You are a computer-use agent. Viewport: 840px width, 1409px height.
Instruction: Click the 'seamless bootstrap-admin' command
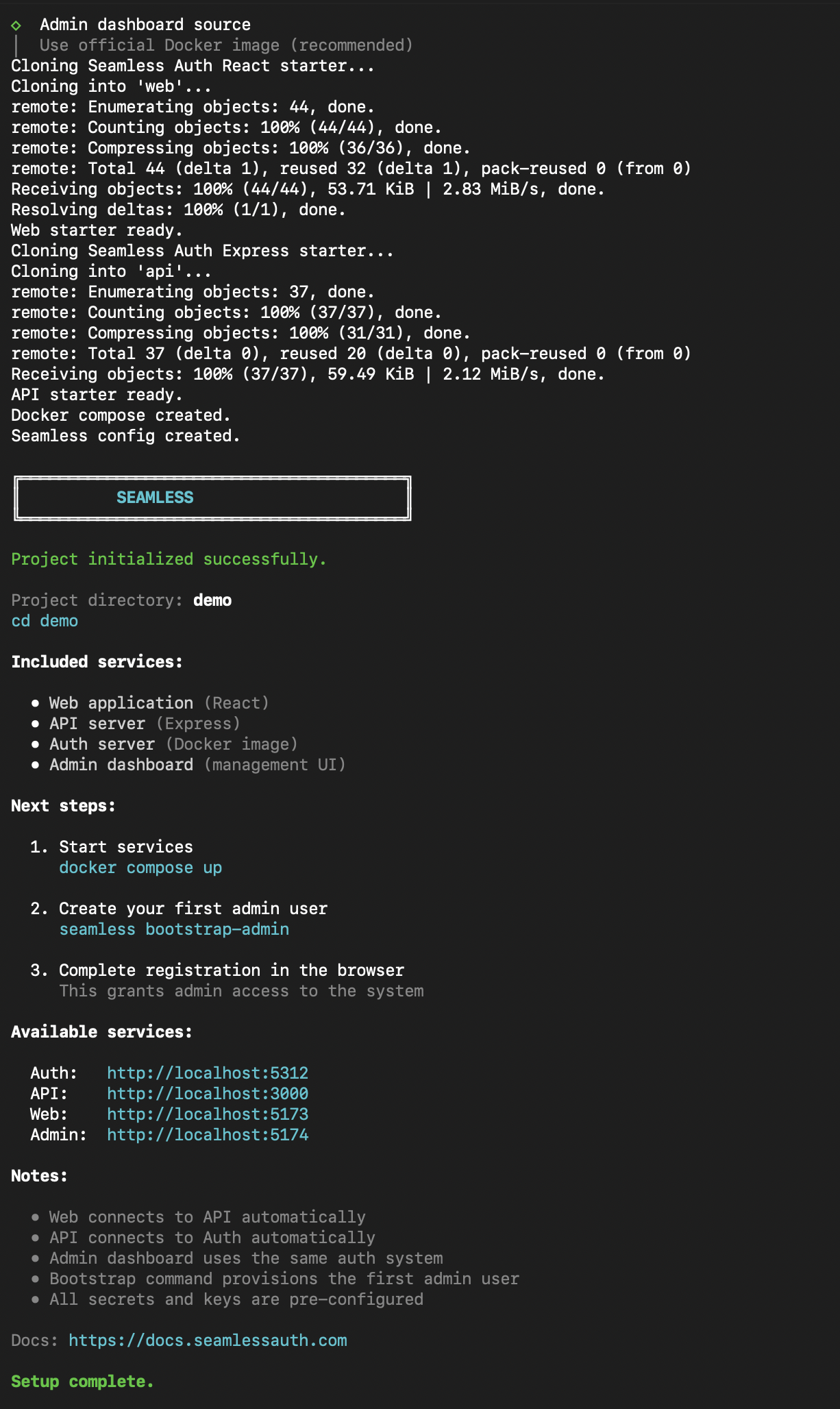click(174, 929)
